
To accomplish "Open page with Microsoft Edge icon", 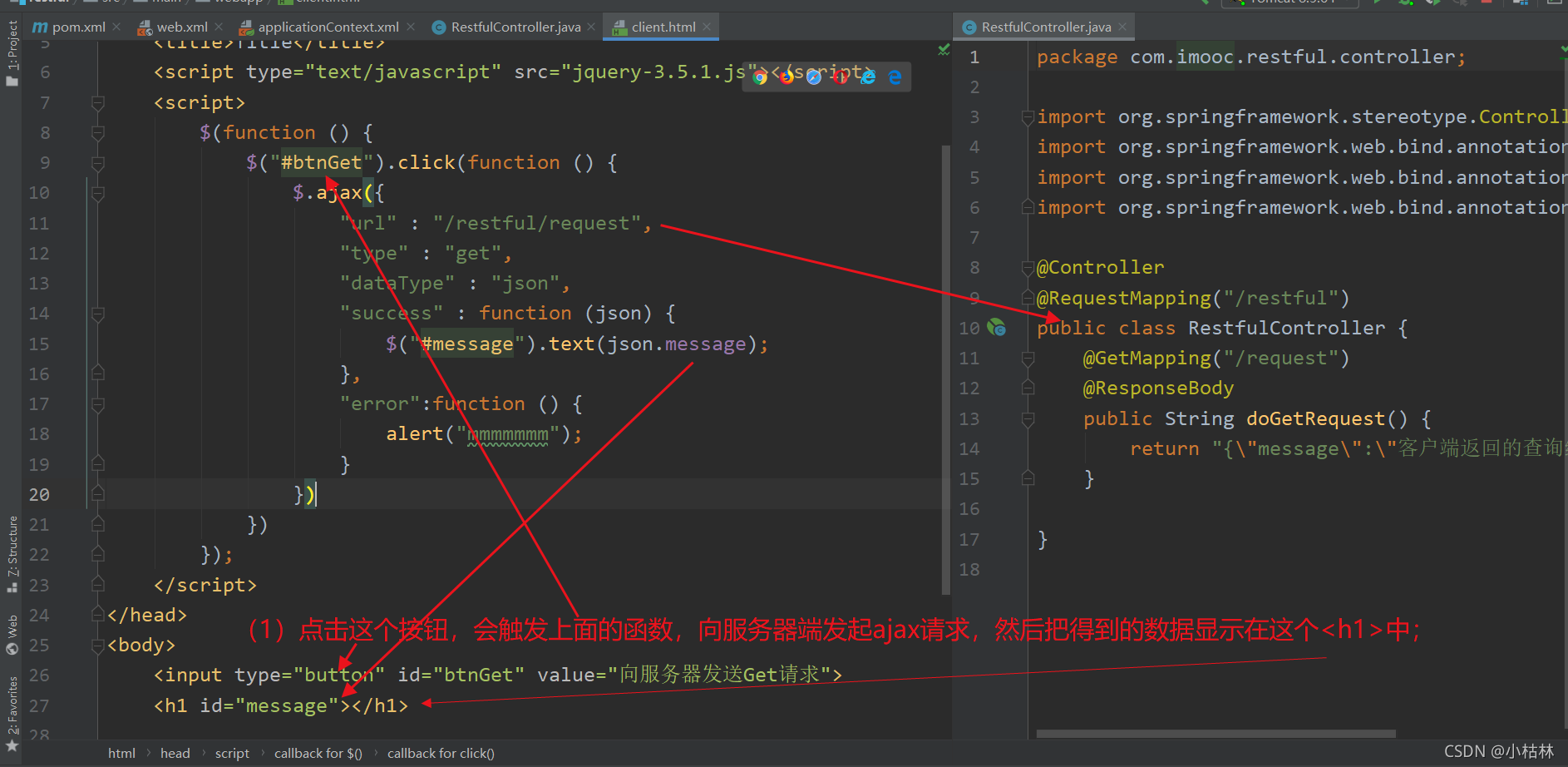I will 895,77.
